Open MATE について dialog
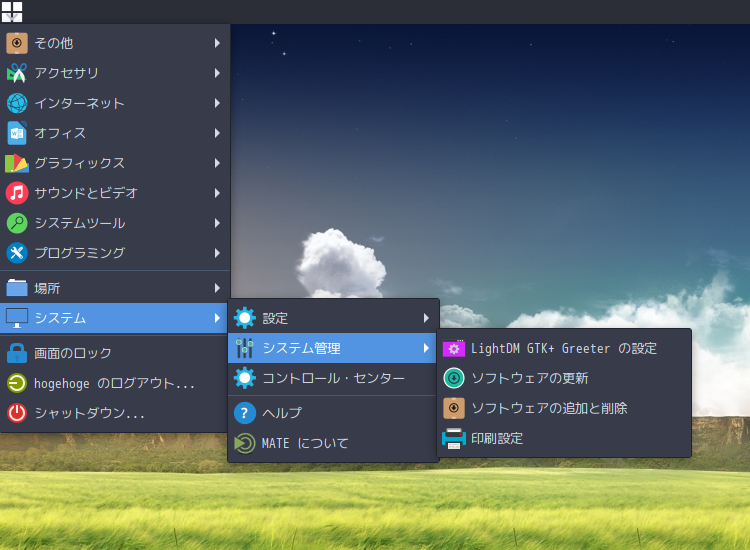Image resolution: width=750 pixels, height=550 pixels. click(333, 443)
